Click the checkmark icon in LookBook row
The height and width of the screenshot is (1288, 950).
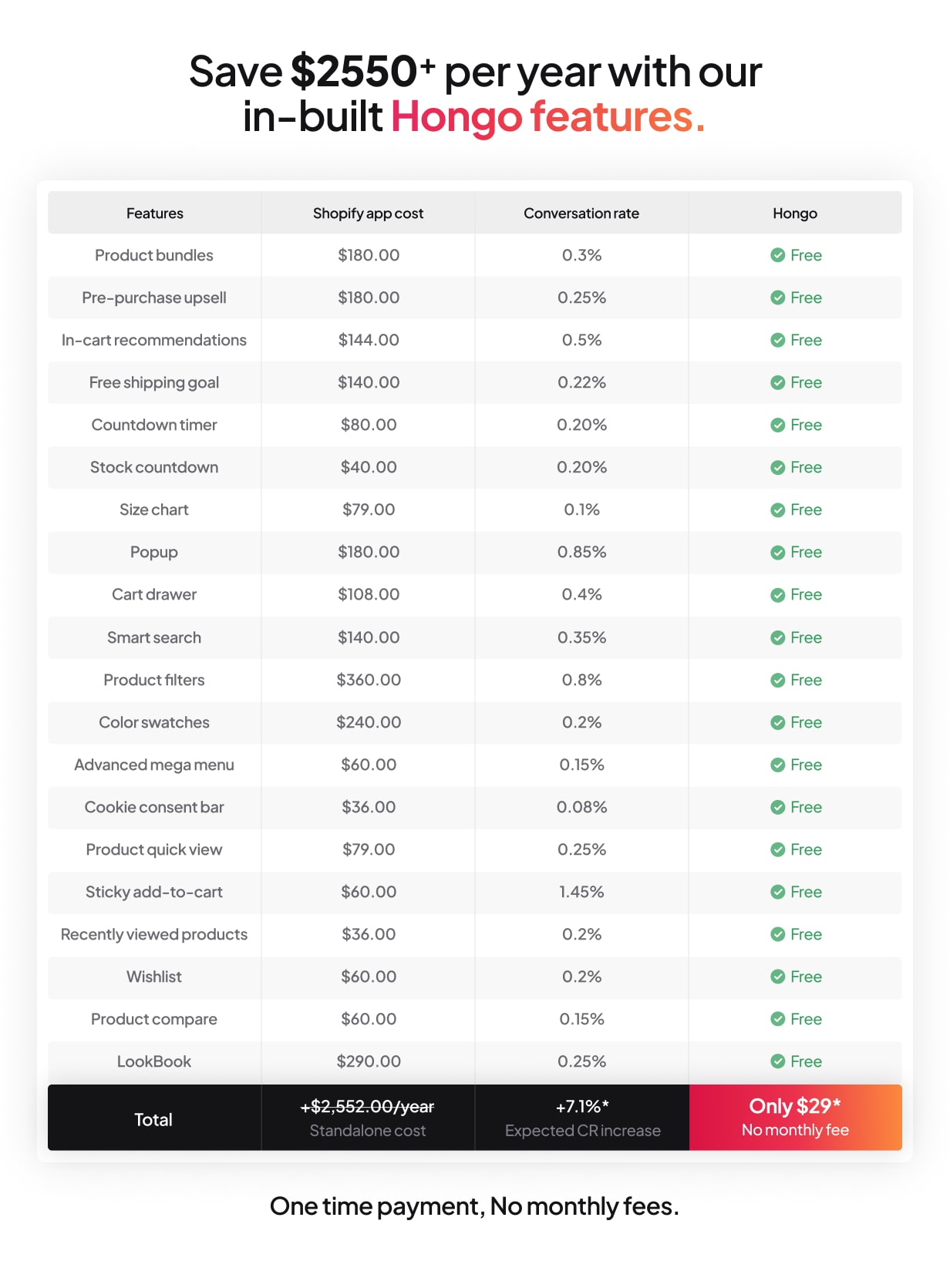pos(777,1061)
